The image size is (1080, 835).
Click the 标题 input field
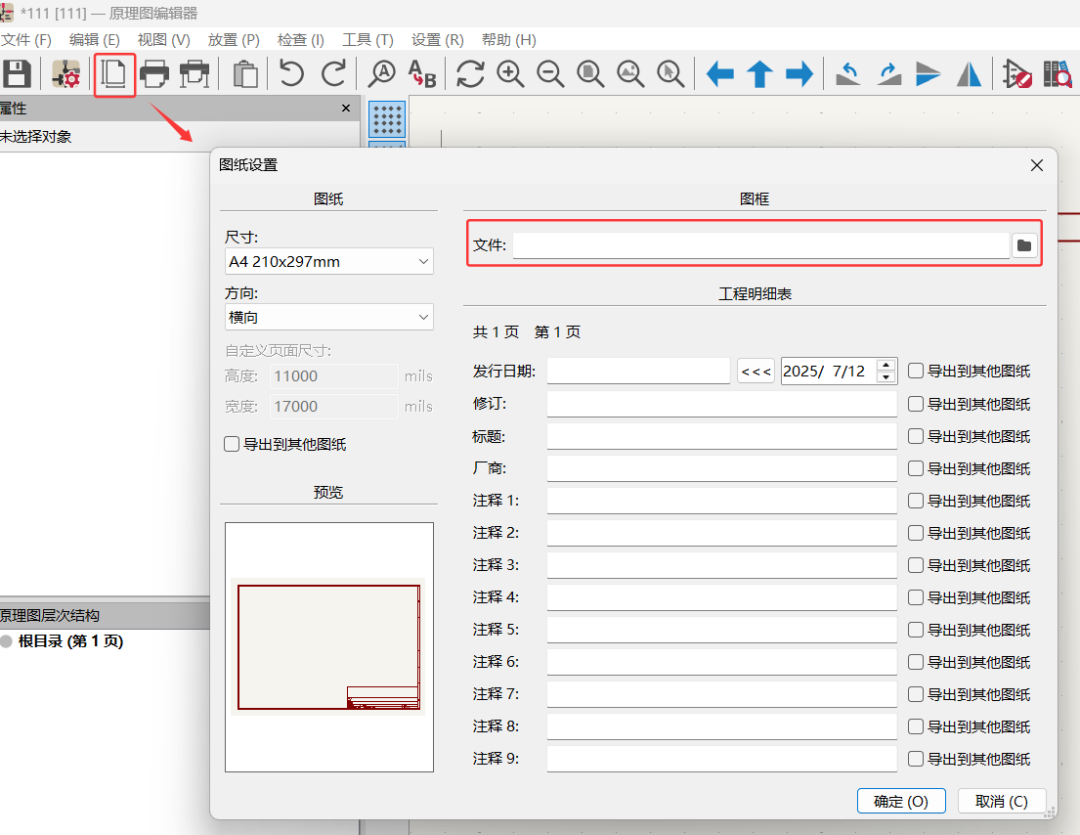click(722, 436)
